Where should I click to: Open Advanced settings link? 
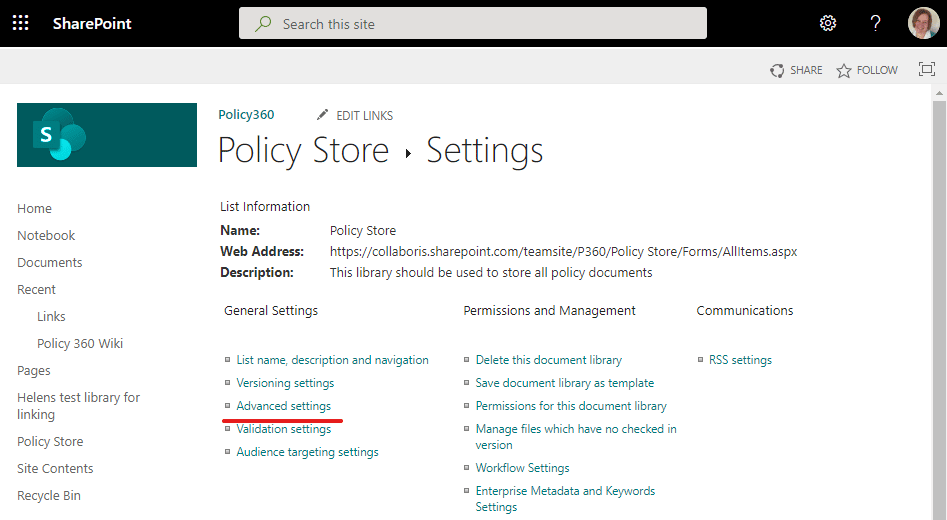(x=283, y=406)
